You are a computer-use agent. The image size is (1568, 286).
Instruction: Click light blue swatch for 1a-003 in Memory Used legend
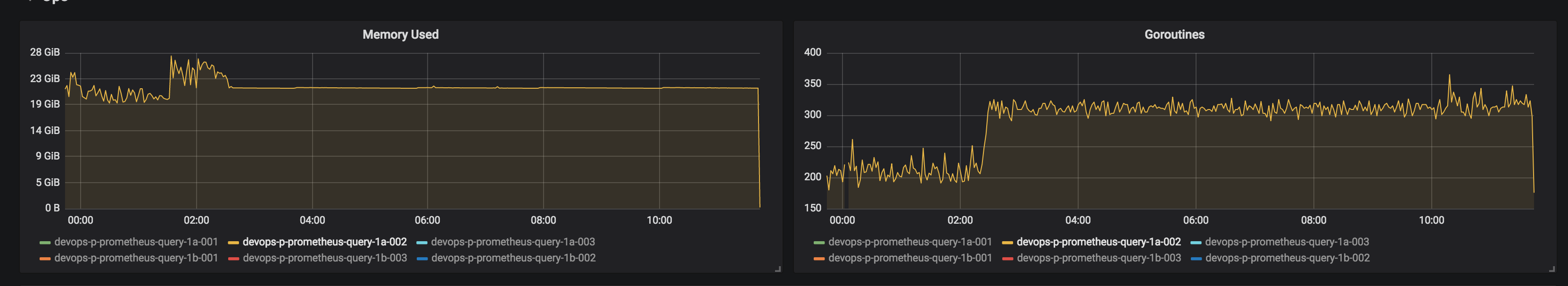pyautogui.click(x=422, y=243)
